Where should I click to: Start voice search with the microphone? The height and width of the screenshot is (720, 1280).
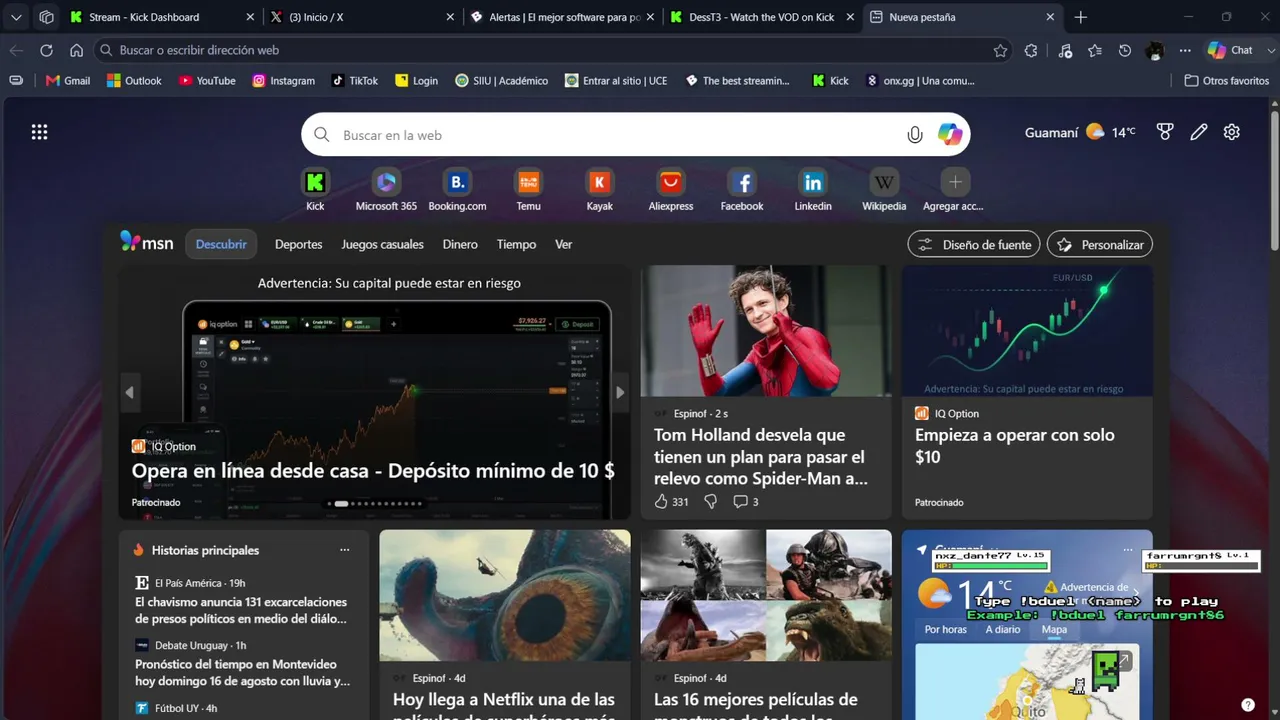point(914,135)
